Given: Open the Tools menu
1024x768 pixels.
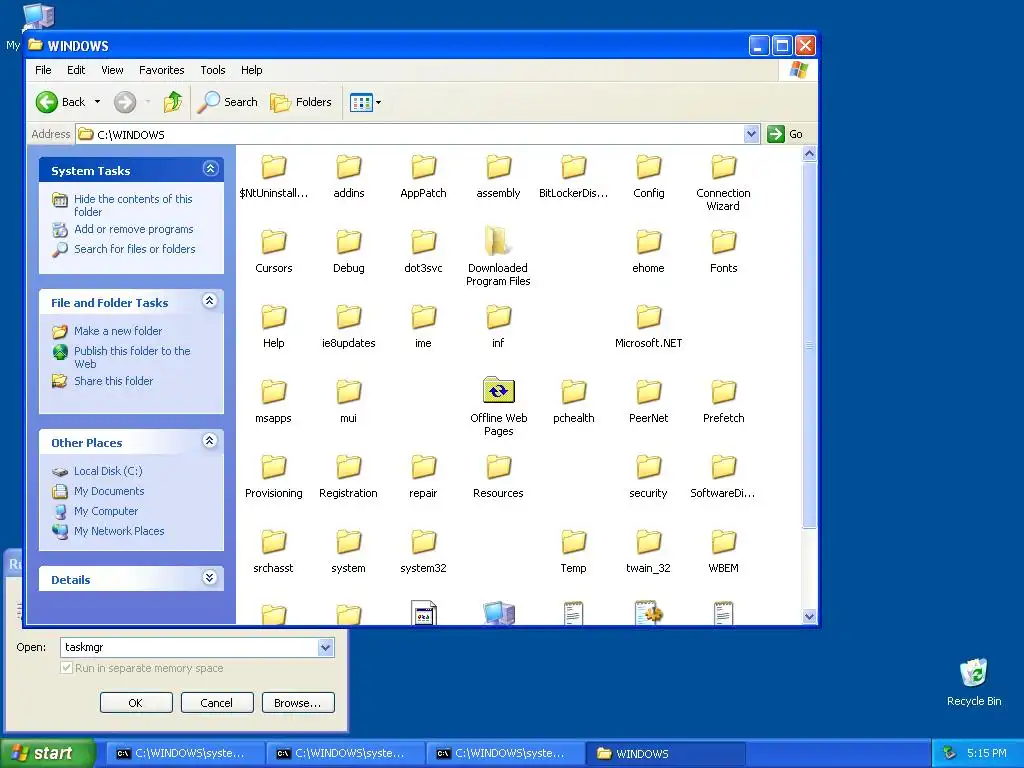Looking at the screenshot, I should coord(213,70).
